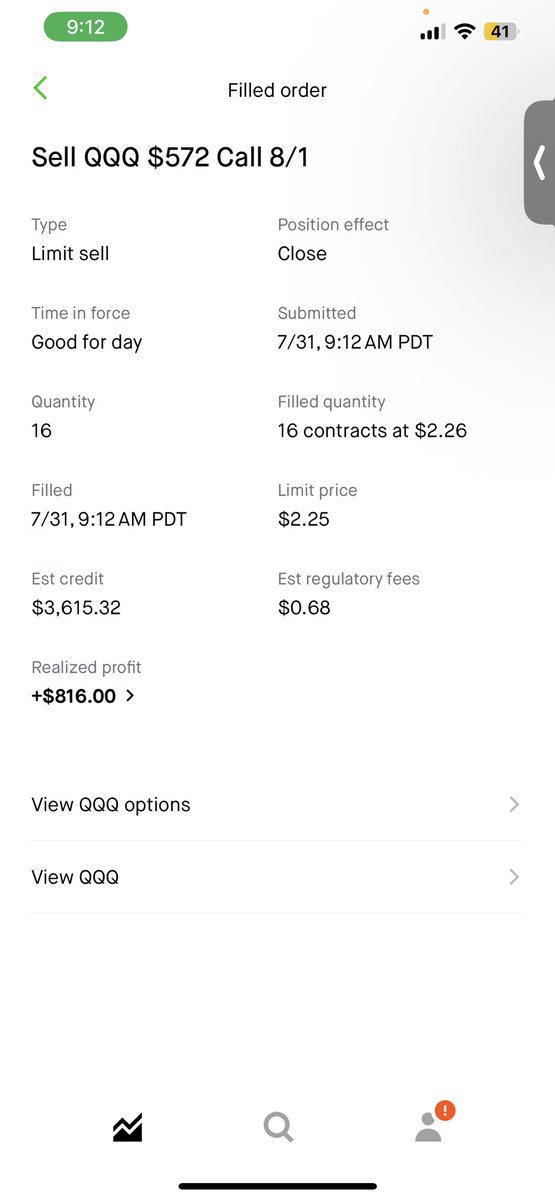Open View QQQ options row

277,805
